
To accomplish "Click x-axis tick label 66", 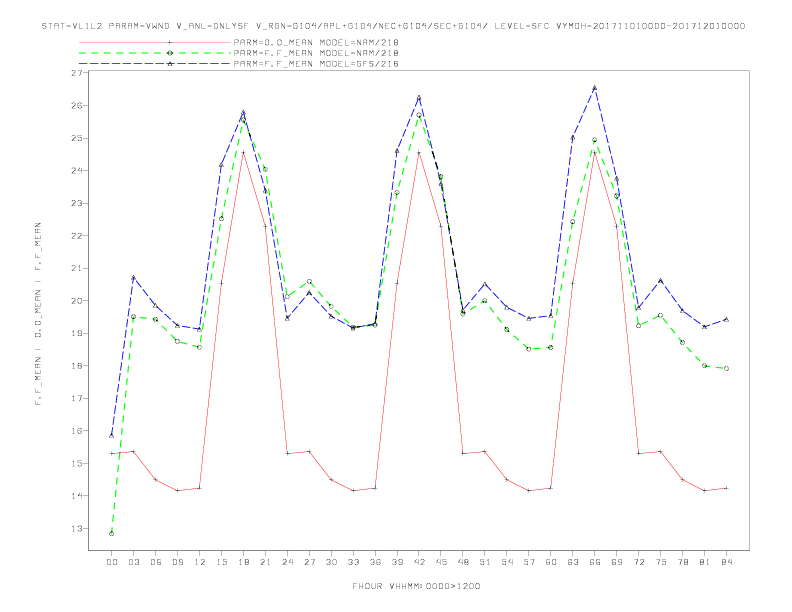I will (x=595, y=562).
